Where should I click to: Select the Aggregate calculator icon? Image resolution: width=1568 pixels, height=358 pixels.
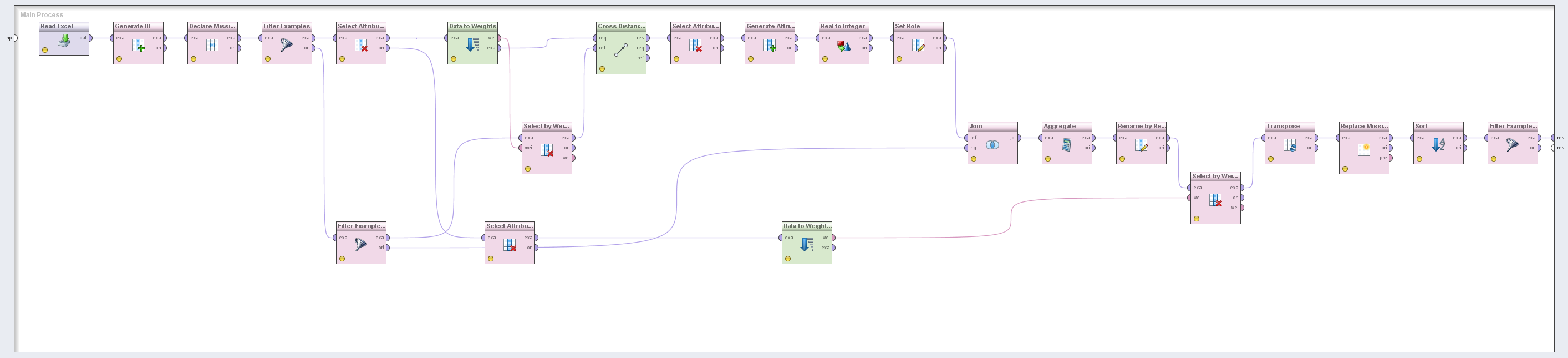tap(1066, 145)
